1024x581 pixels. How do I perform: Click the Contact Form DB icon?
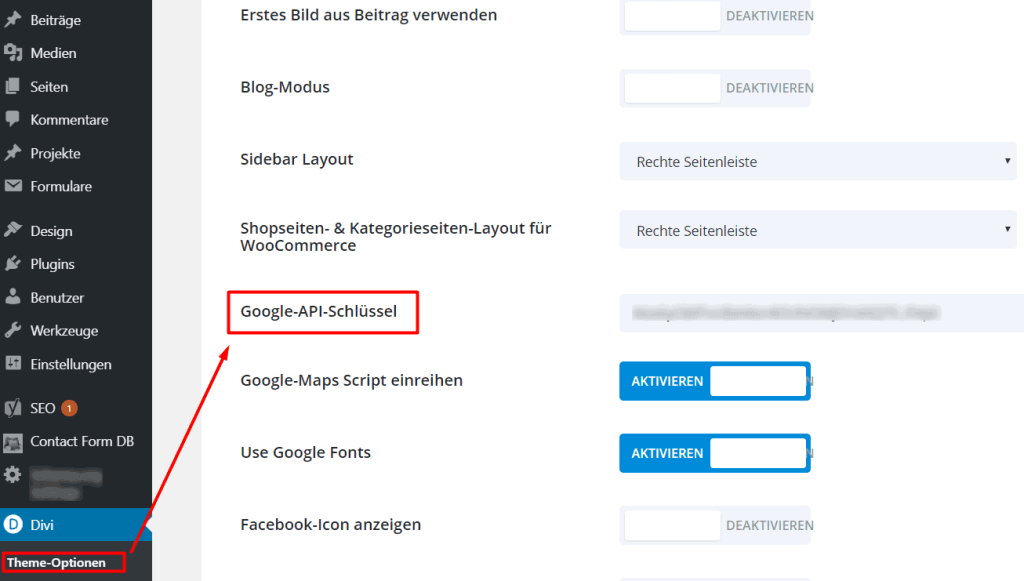[12, 442]
